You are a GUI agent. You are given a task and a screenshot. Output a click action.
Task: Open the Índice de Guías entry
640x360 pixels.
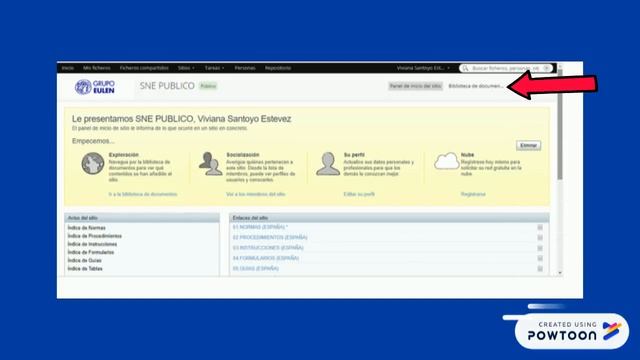[84, 260]
